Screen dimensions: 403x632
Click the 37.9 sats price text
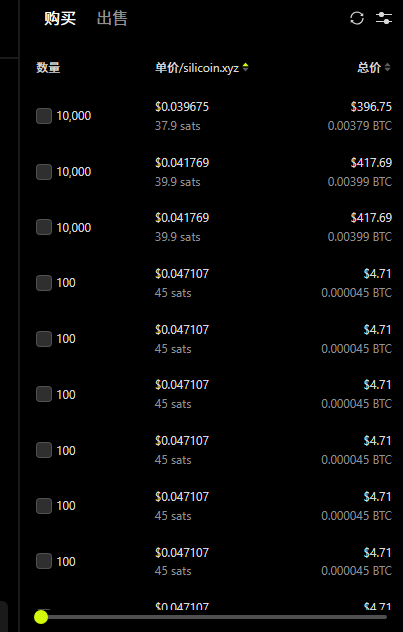point(178,126)
